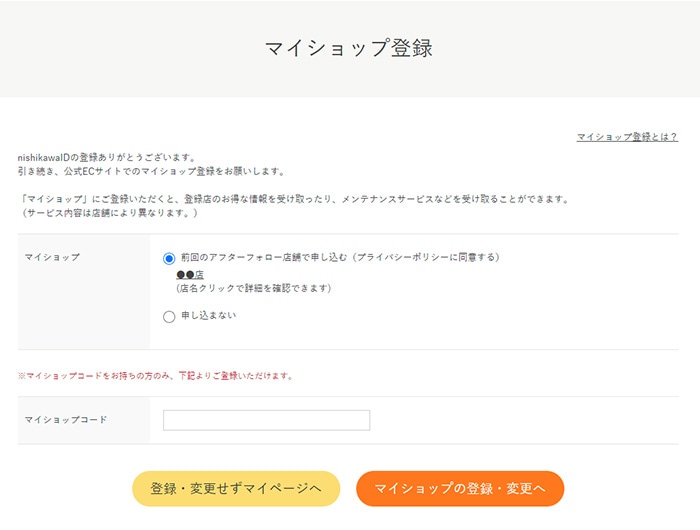The image size is (700, 530).
Task: Open the ●●店 store name link
Action: (190, 275)
